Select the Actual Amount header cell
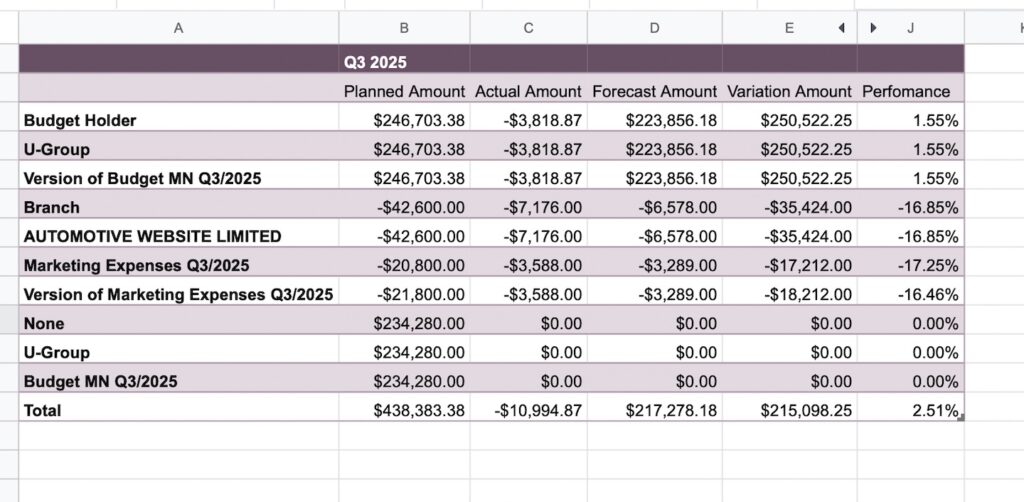 coord(528,91)
